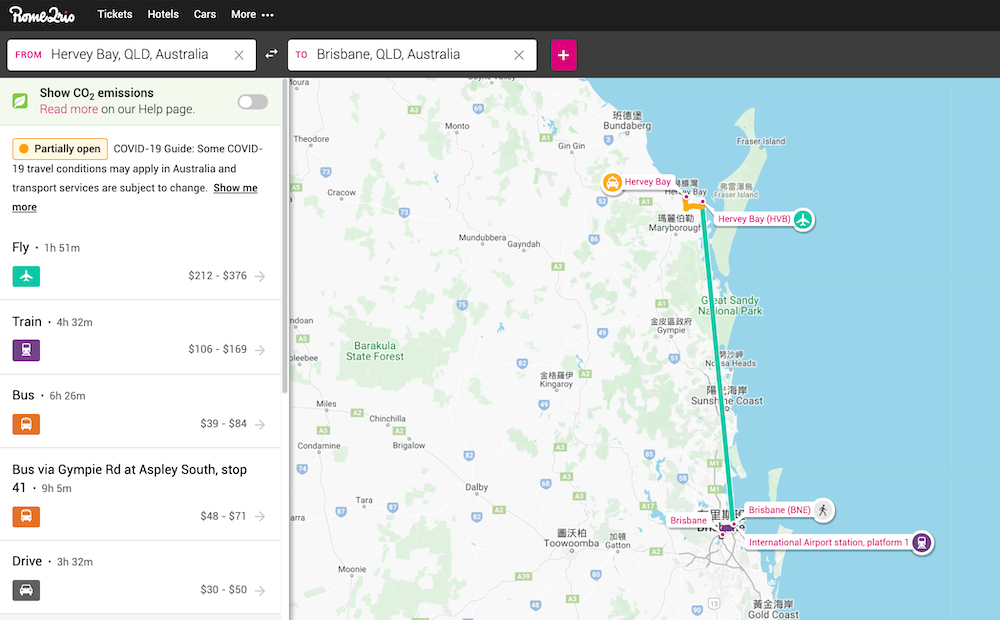Viewport: 1000px width, 620px height.
Task: Select the Drive 3h 32m route title
Action: click(52, 561)
